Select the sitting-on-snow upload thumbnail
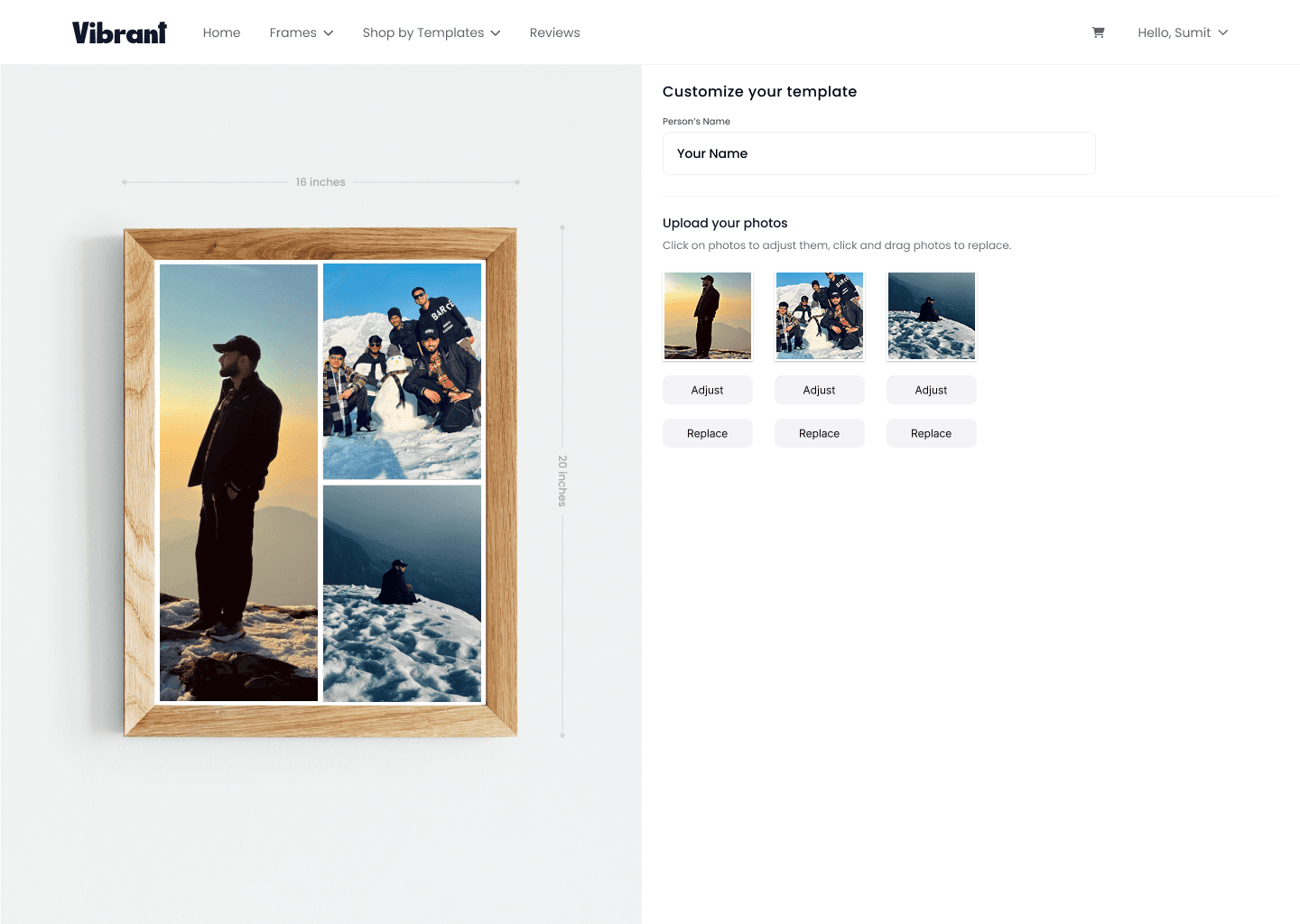 click(931, 316)
